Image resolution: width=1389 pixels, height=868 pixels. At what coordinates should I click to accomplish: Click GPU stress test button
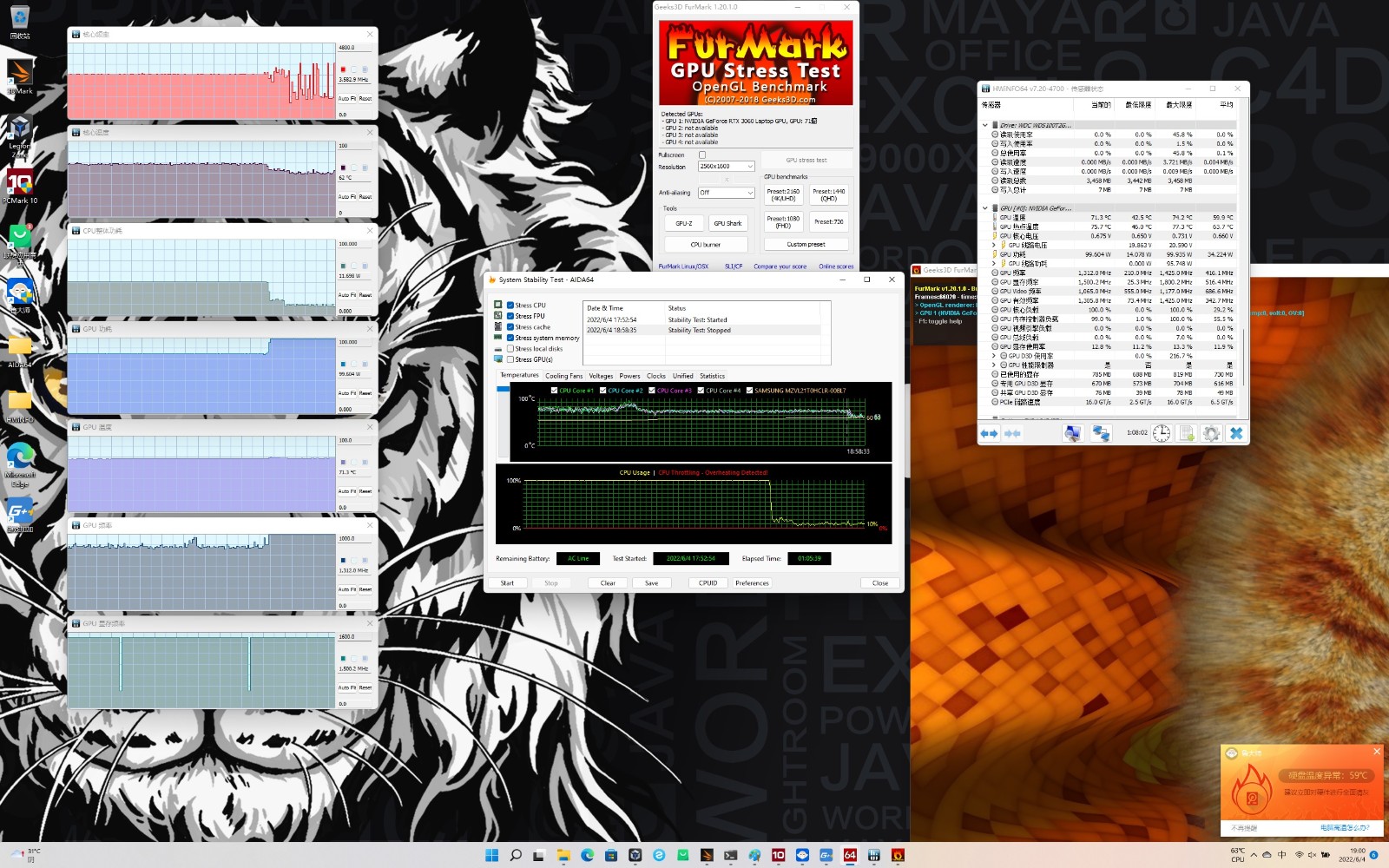click(x=806, y=160)
